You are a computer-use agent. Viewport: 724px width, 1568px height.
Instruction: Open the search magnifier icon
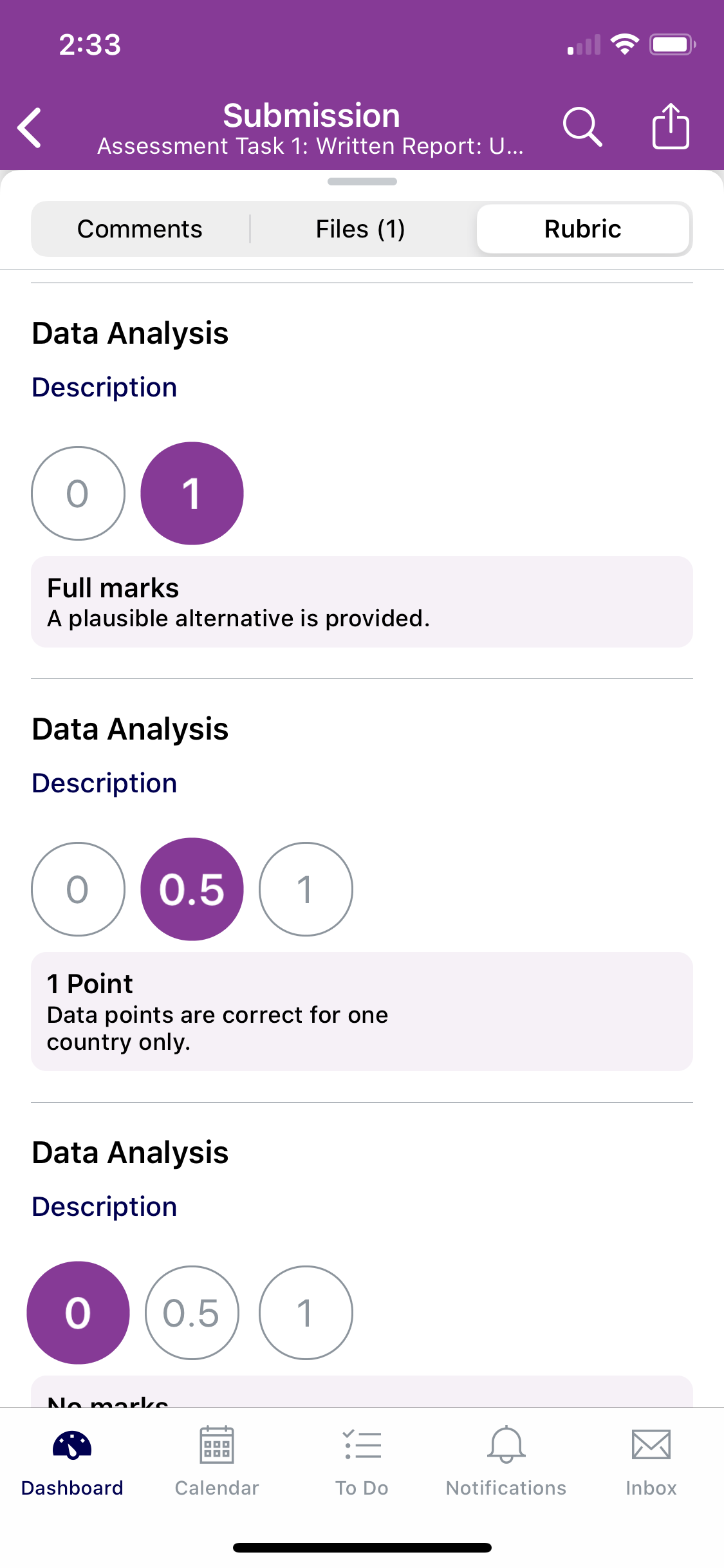(582, 127)
